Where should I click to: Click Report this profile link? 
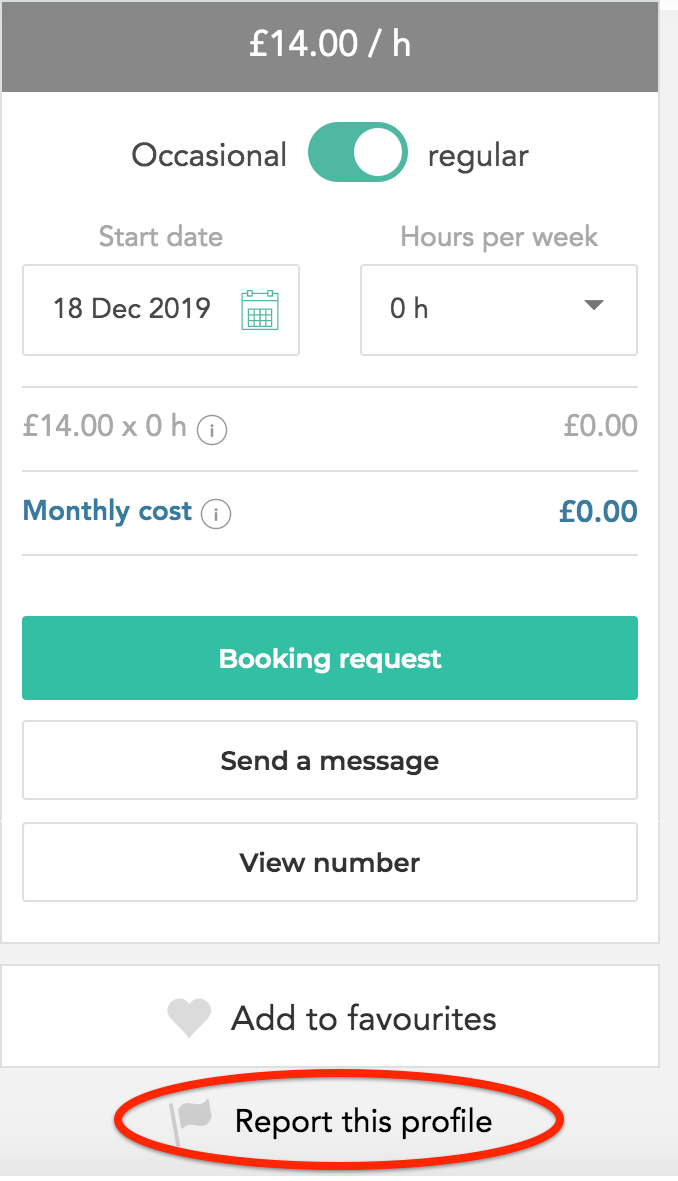[363, 1121]
